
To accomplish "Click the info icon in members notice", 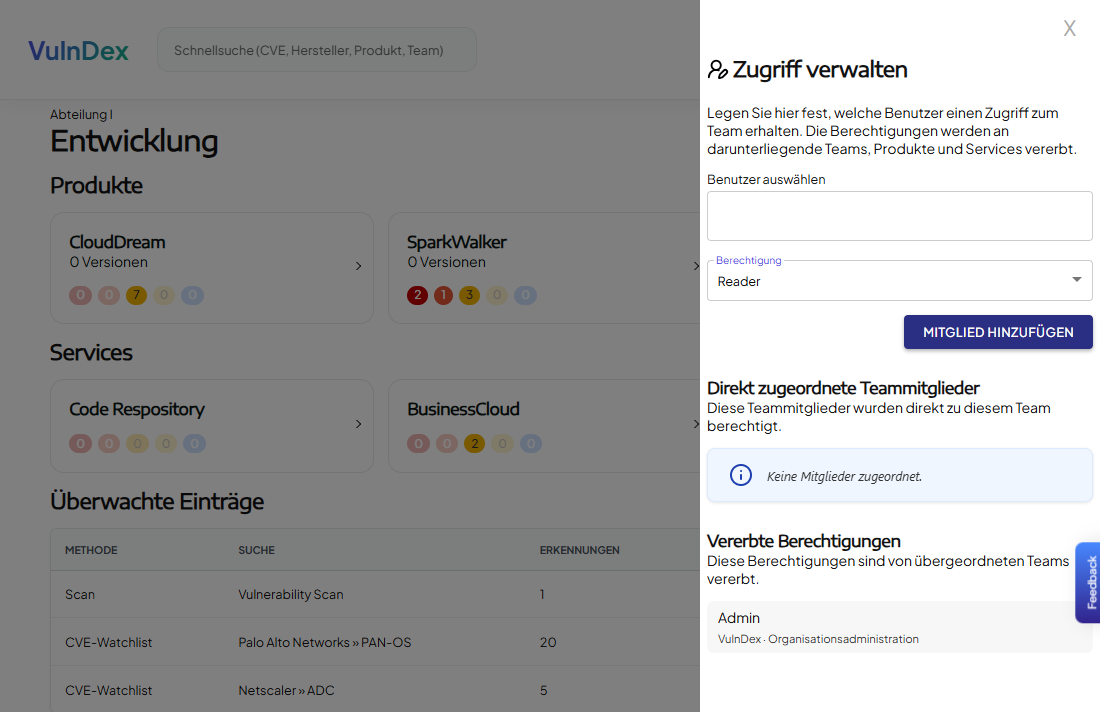I will click(740, 475).
